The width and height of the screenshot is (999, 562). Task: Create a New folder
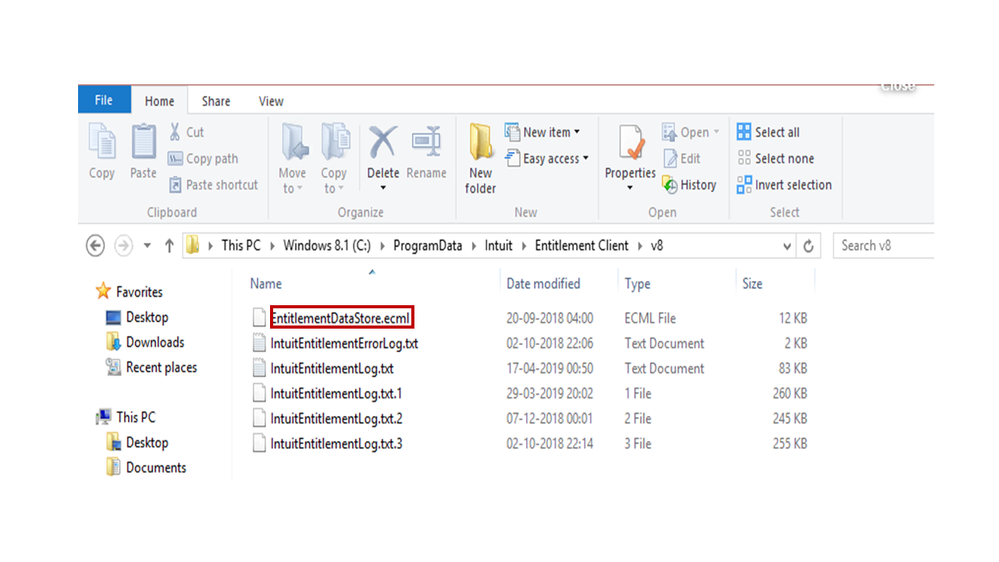[480, 159]
